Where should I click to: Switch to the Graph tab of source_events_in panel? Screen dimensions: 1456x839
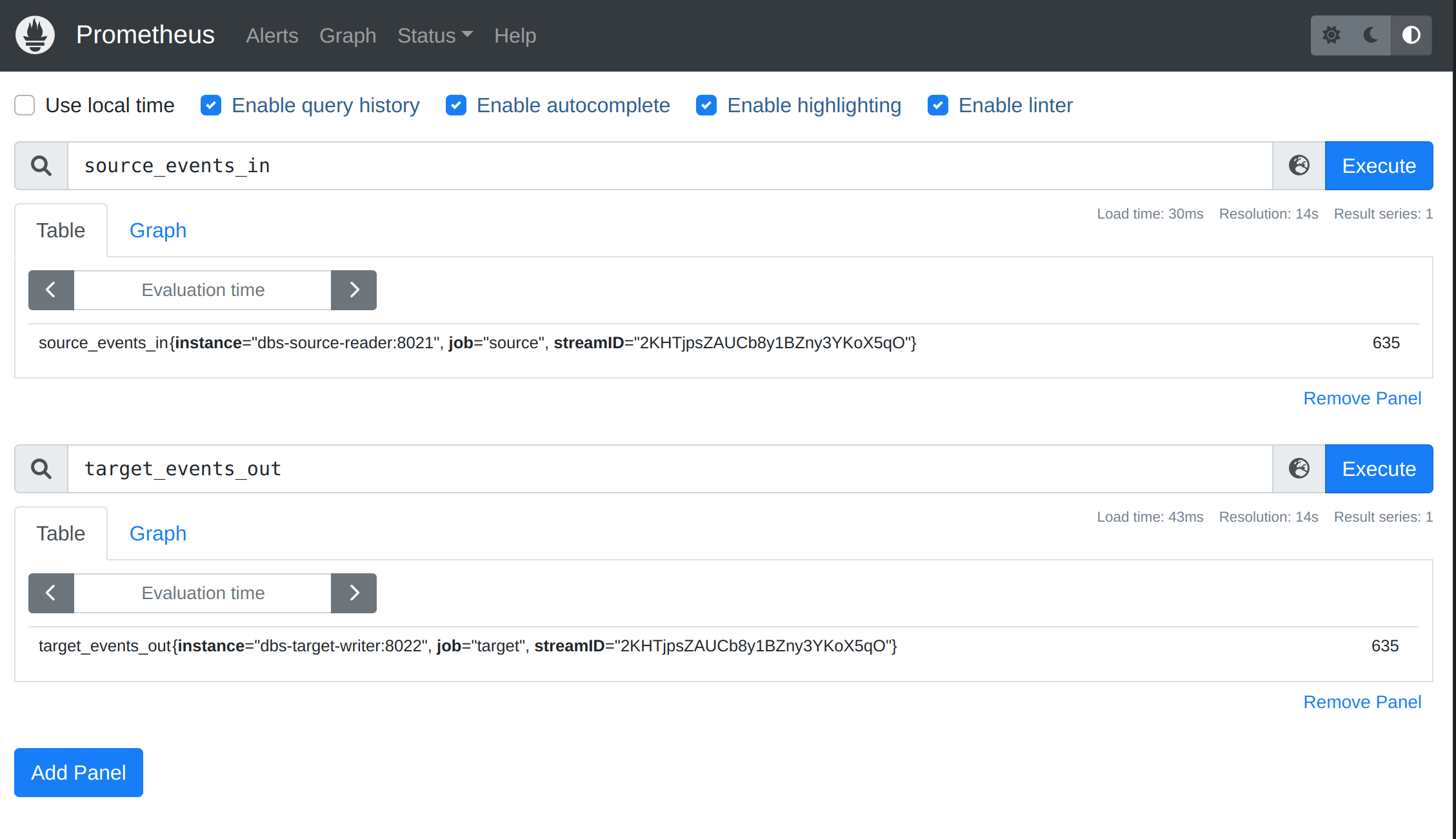point(157,230)
